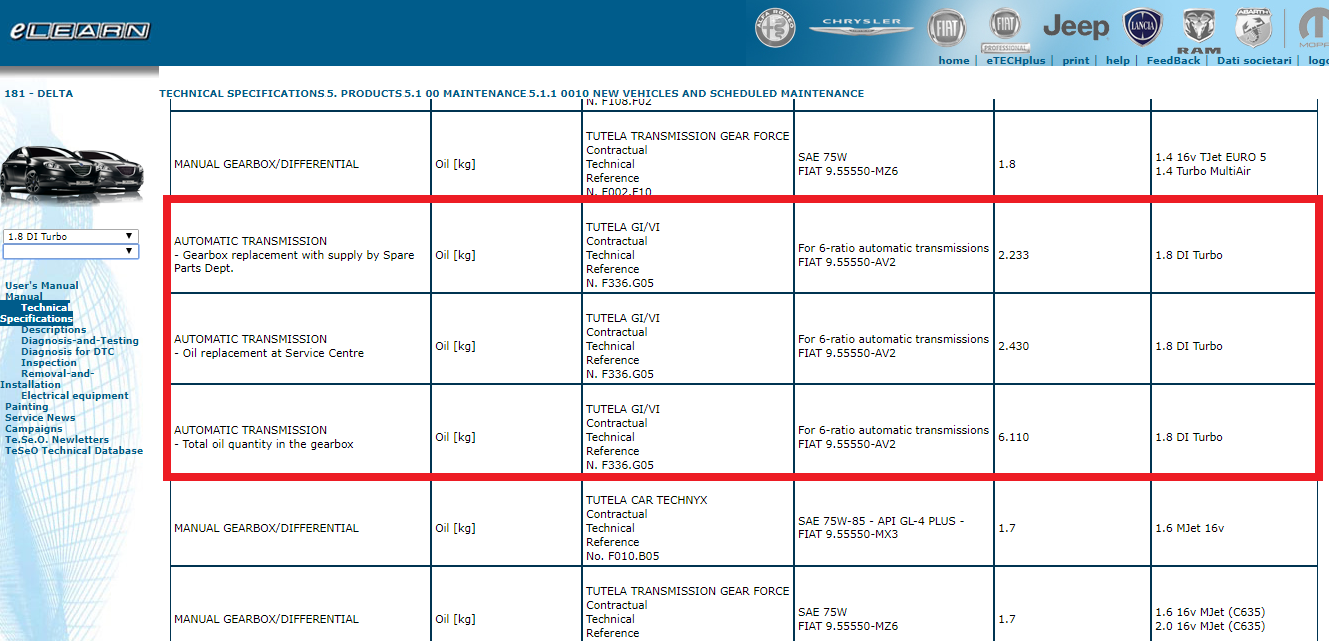Click the quantity value 1.8 in manual gearbox row
The height and width of the screenshot is (641, 1329).
tap(1007, 164)
